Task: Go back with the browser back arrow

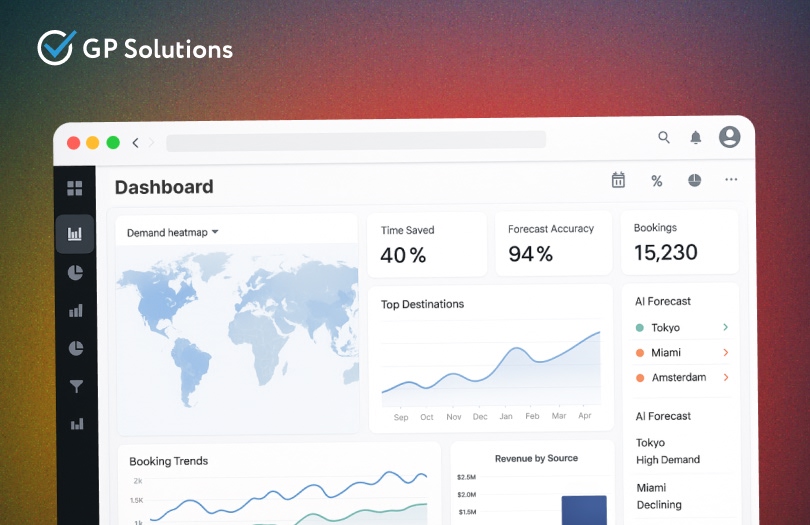Action: 135,143
